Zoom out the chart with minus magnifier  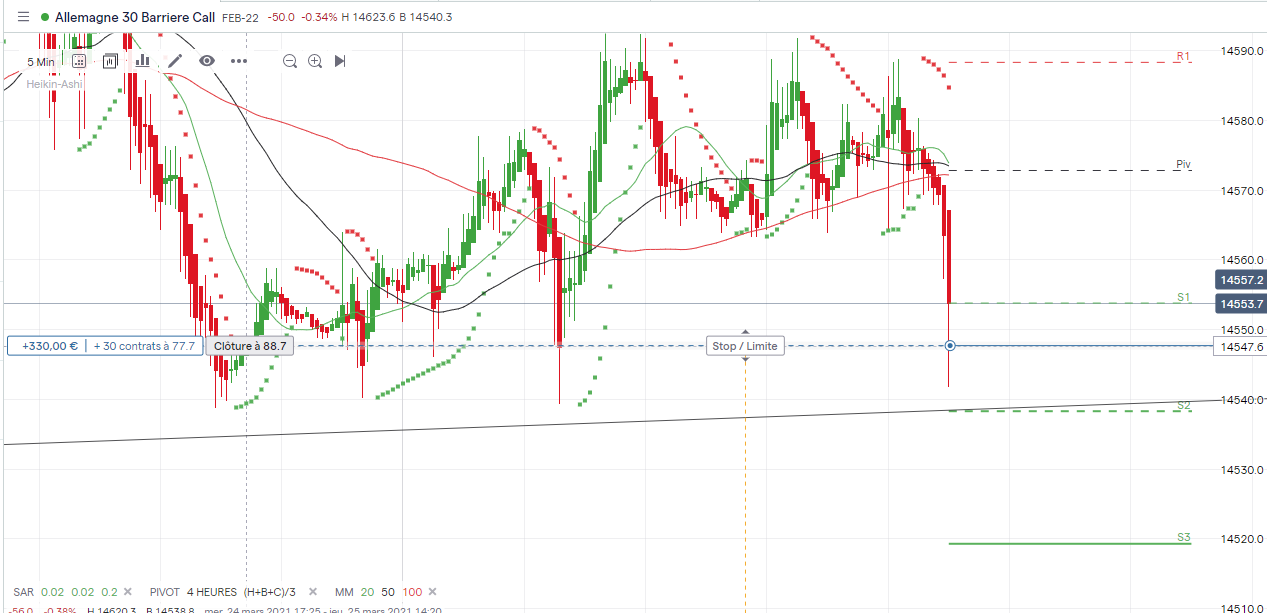(290, 61)
